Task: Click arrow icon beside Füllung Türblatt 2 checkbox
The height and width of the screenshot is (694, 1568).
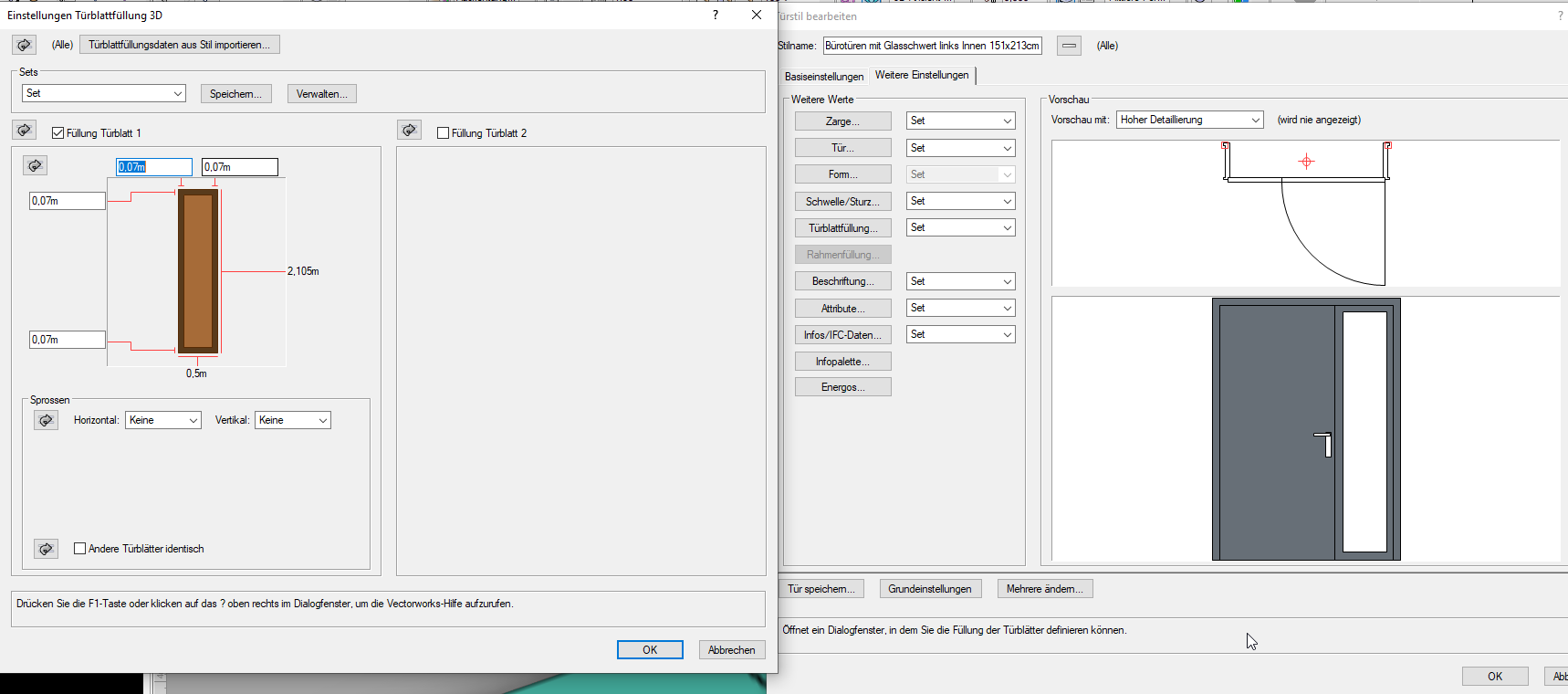Action: [409, 131]
